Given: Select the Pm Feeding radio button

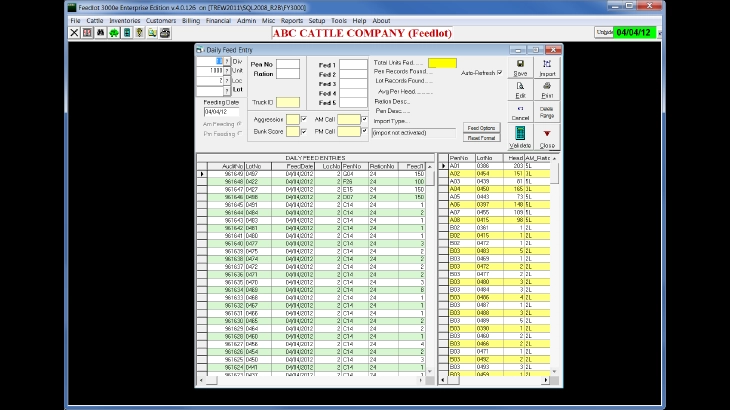Looking at the screenshot, I should (x=239, y=134).
